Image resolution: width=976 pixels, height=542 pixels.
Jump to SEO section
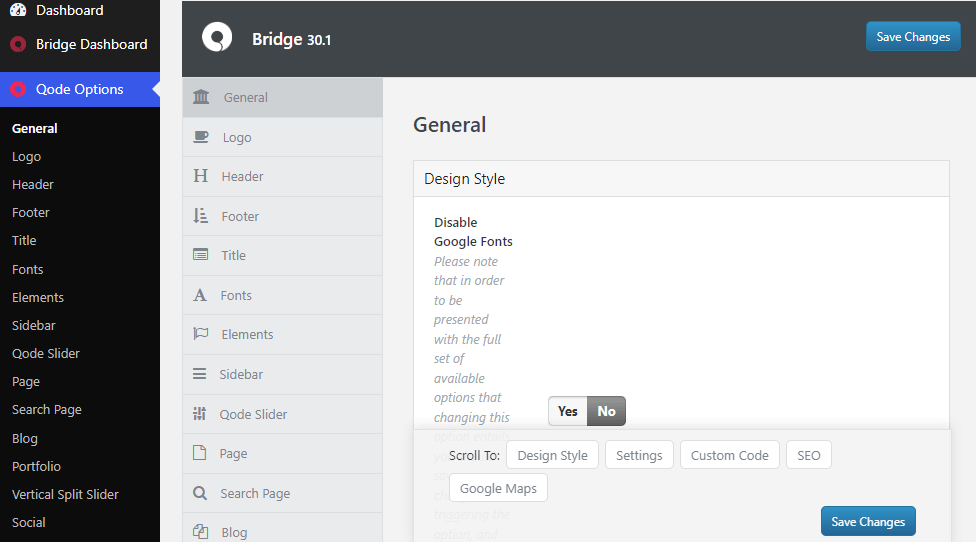809,455
